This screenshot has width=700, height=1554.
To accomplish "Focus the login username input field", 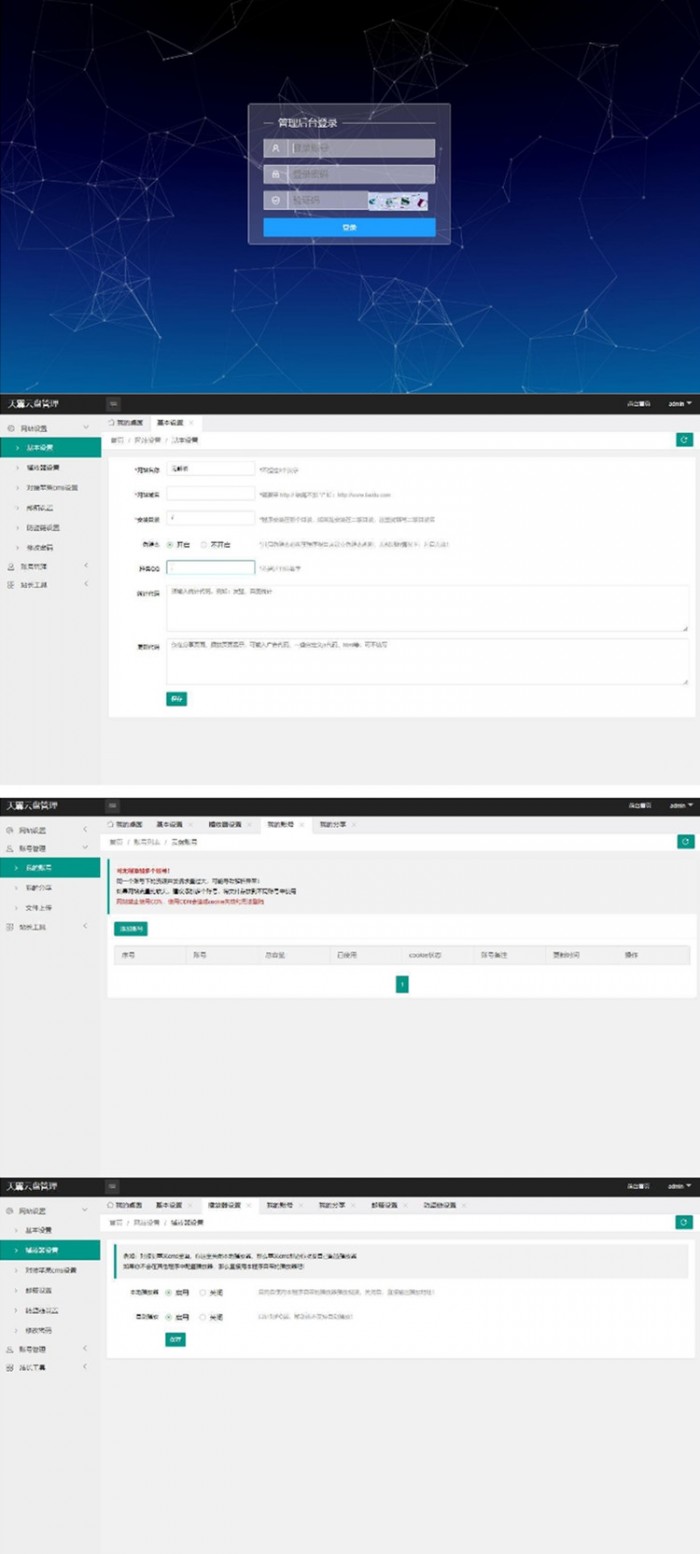I will pyautogui.click(x=362, y=148).
